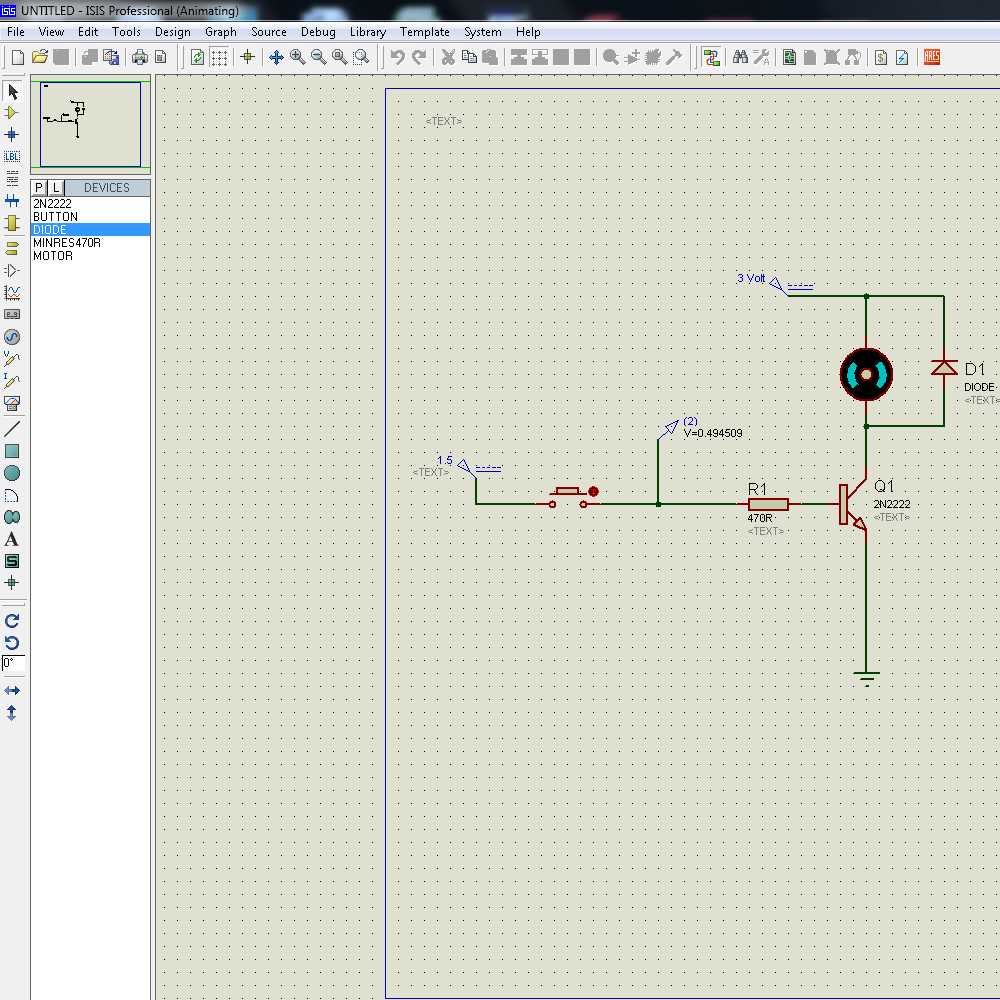
Task: Select the Graph mode tool
Action: (x=12, y=293)
